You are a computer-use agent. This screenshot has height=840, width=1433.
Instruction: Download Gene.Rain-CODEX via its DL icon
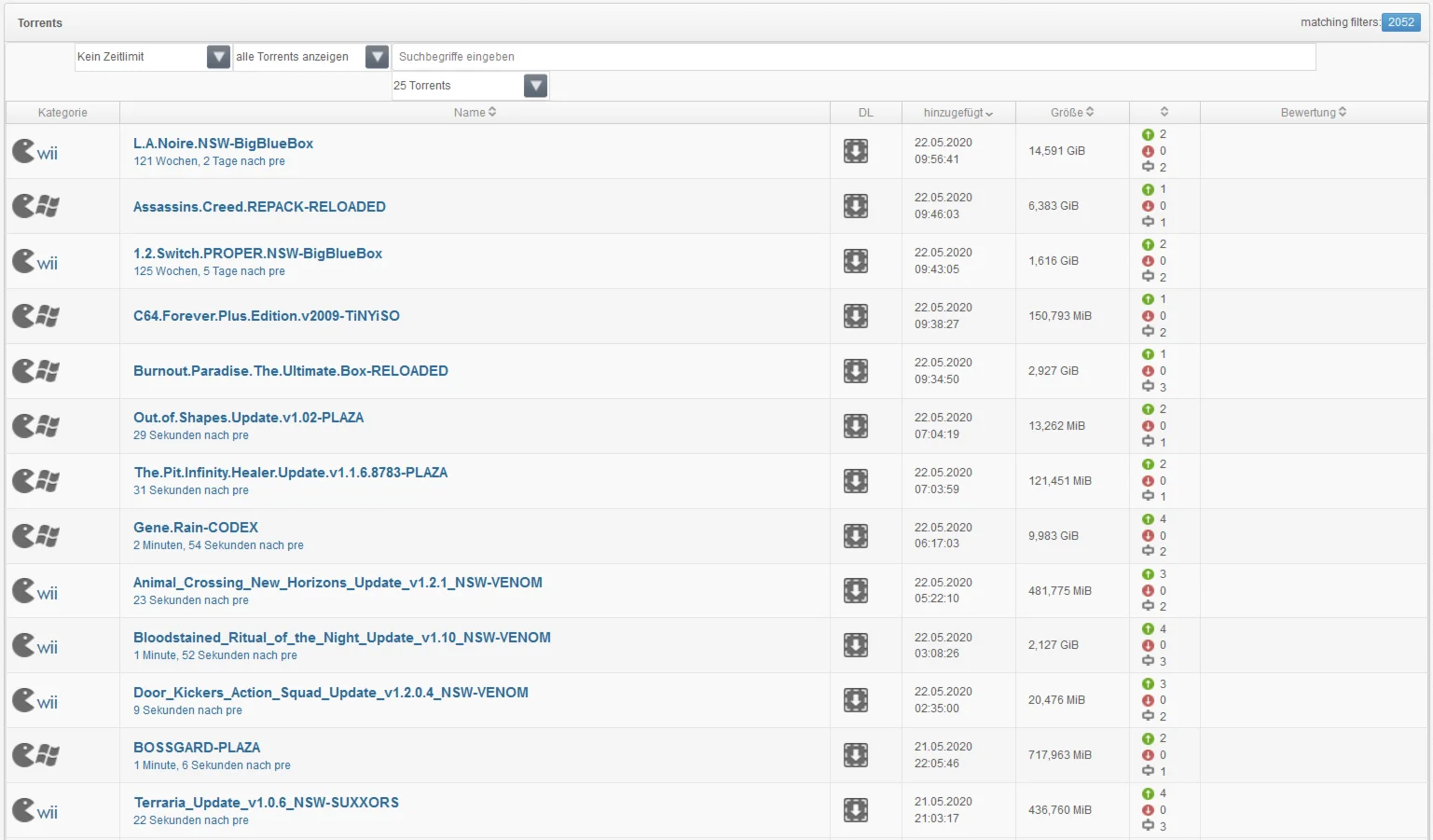855,536
